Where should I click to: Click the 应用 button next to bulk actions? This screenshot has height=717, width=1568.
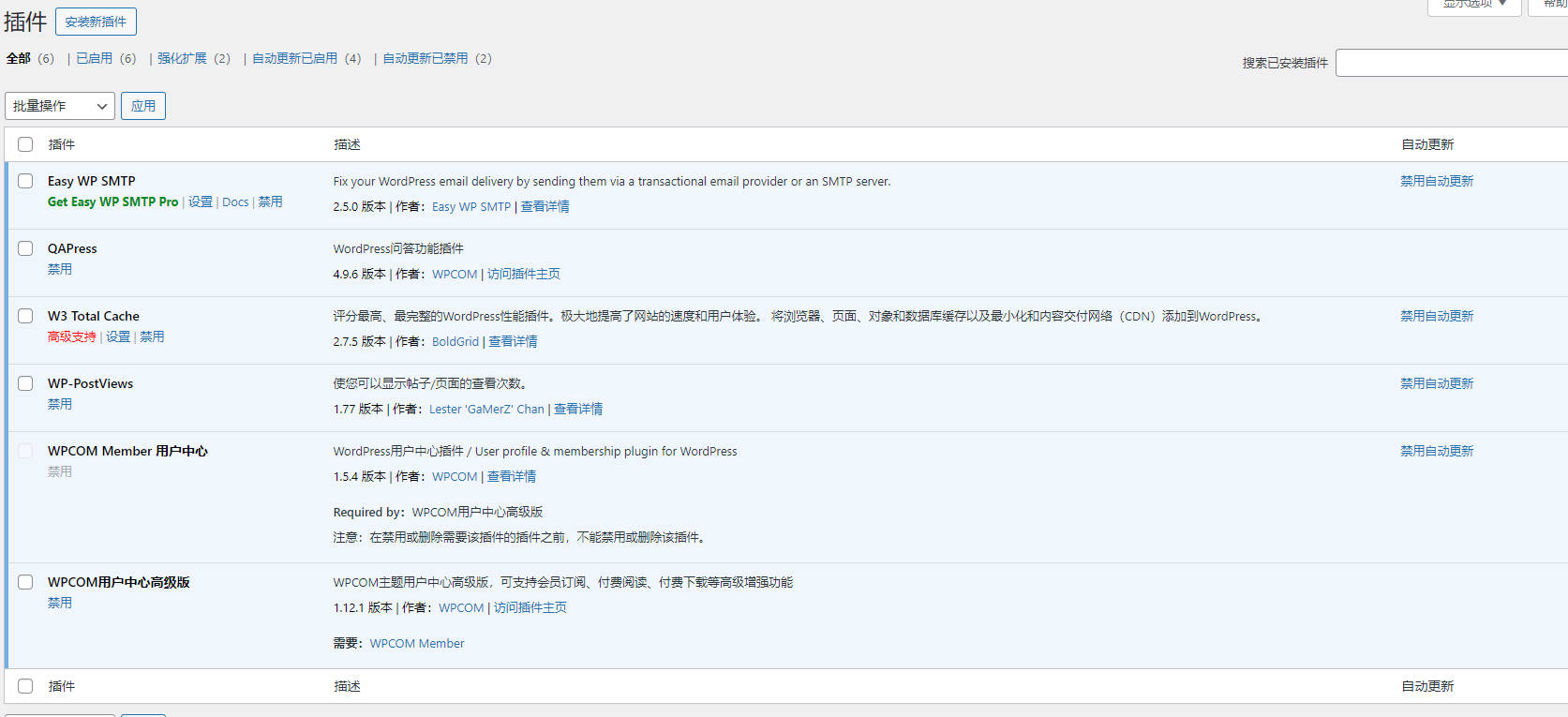143,106
